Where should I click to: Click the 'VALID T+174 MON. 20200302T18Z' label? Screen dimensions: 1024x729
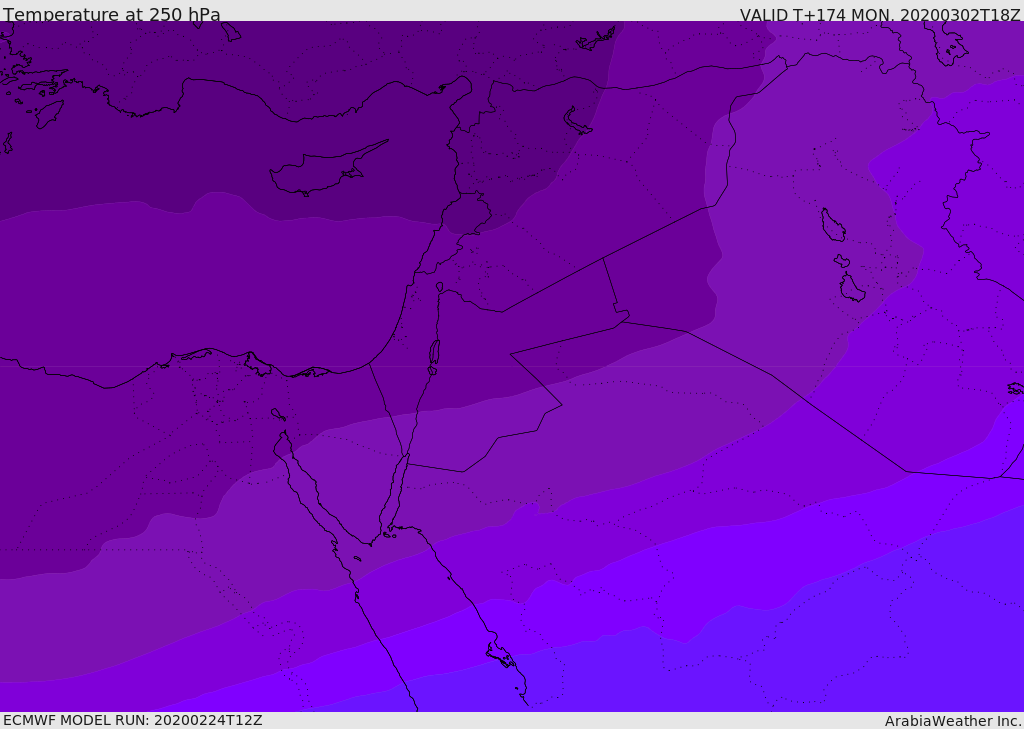tap(880, 14)
